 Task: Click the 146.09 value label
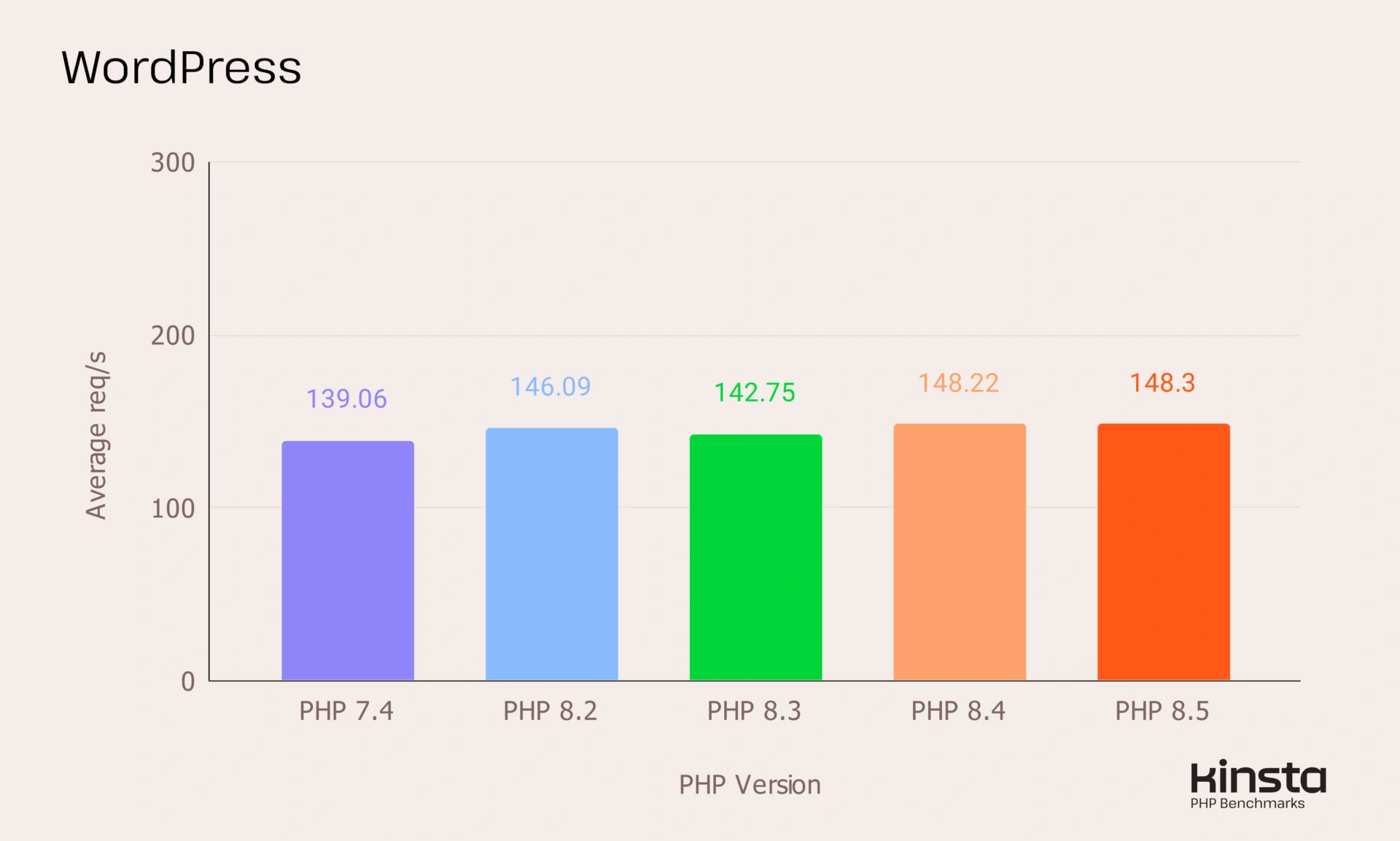coord(551,387)
